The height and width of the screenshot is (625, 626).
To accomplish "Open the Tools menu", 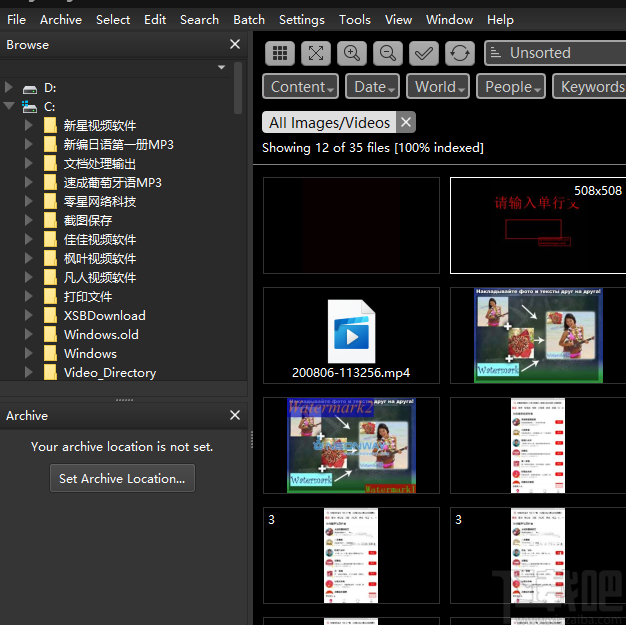I will [355, 20].
